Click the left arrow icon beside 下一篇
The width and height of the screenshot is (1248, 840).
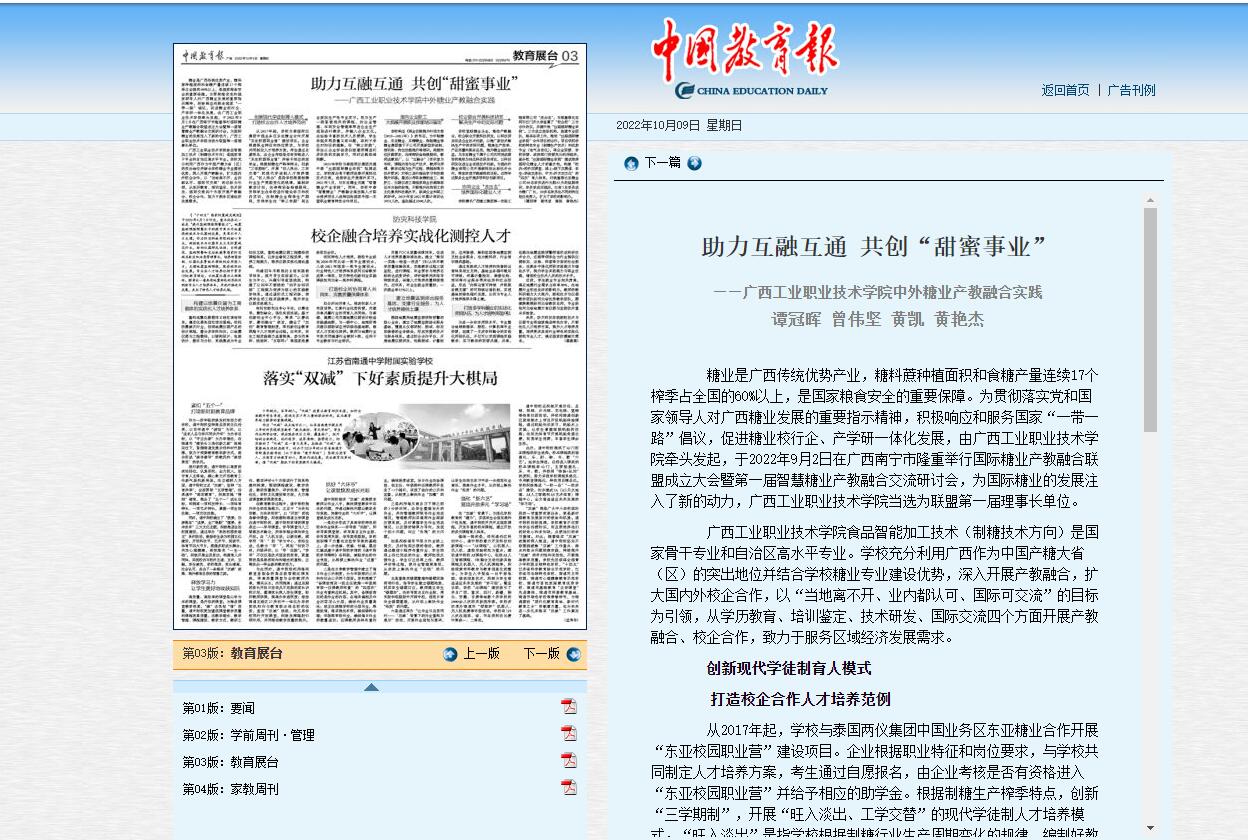click(x=631, y=163)
